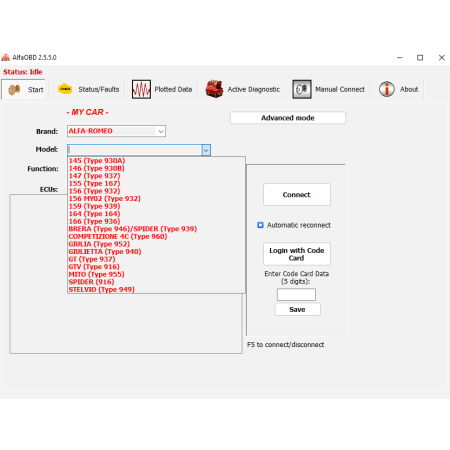Click the Advanced mode button
The height and width of the screenshot is (450, 450).
(288, 118)
